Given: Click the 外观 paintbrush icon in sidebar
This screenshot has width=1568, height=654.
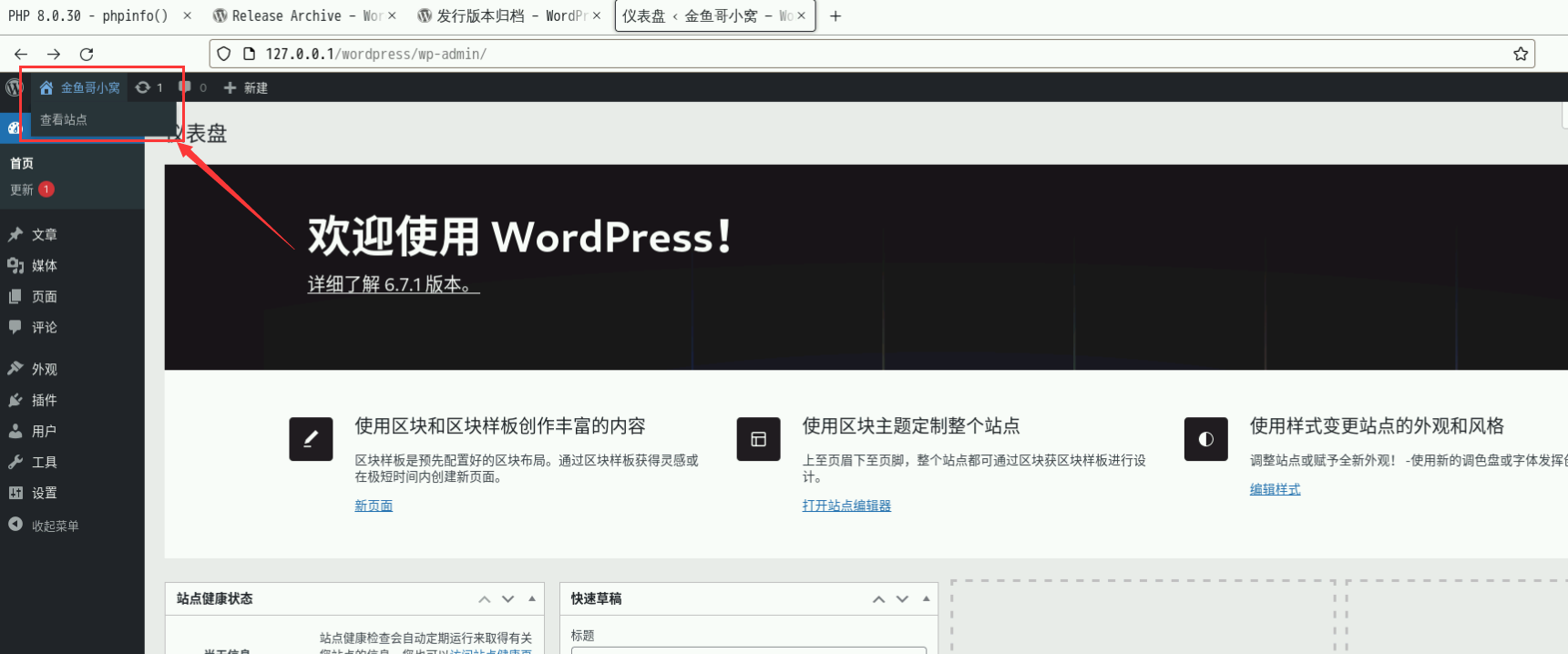Looking at the screenshot, I should point(15,369).
